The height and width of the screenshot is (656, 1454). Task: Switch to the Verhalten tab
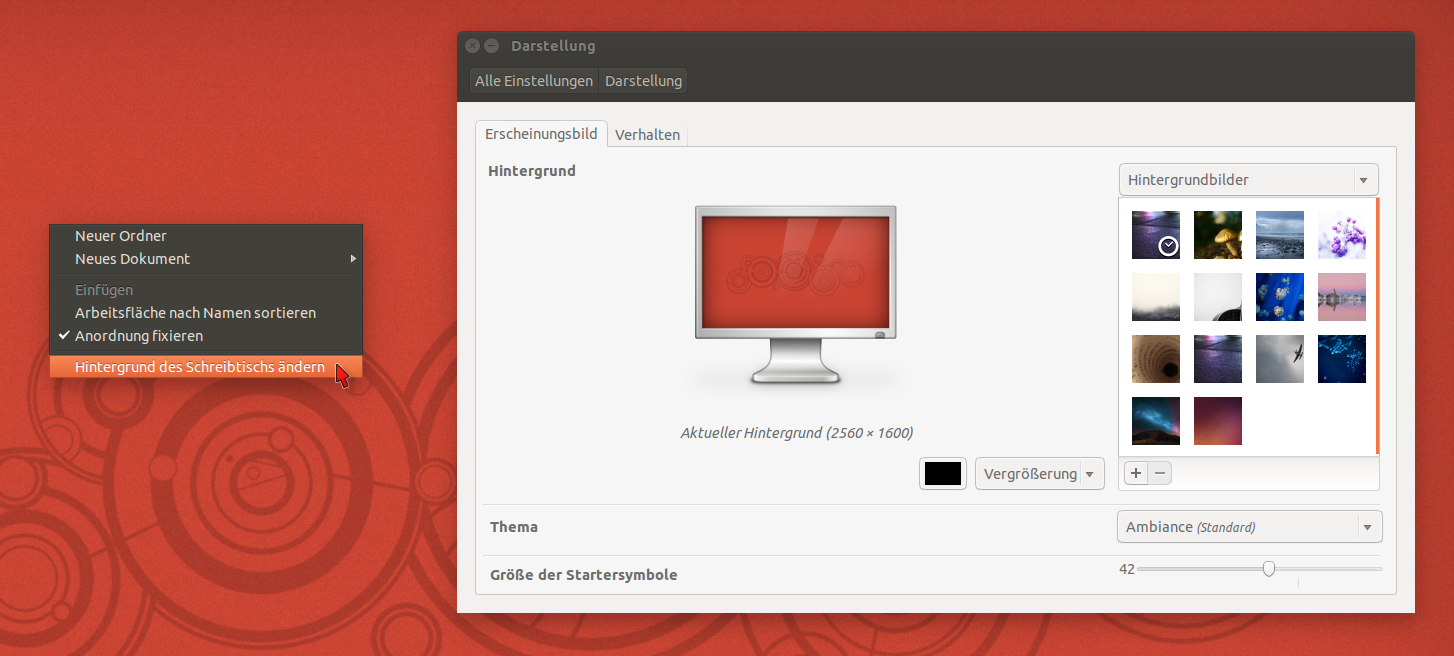(x=647, y=134)
